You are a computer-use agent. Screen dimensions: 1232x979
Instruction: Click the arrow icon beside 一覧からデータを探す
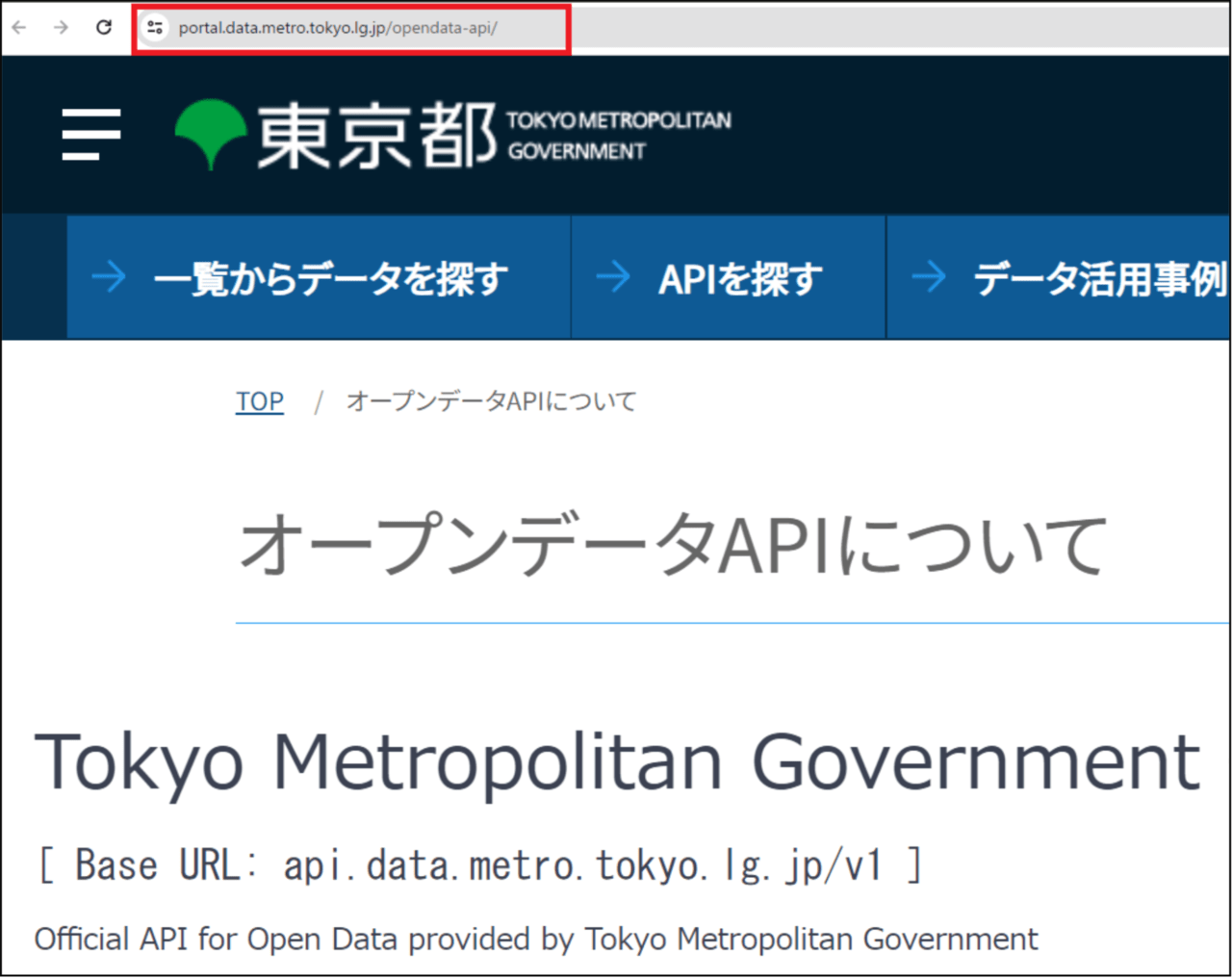109,277
